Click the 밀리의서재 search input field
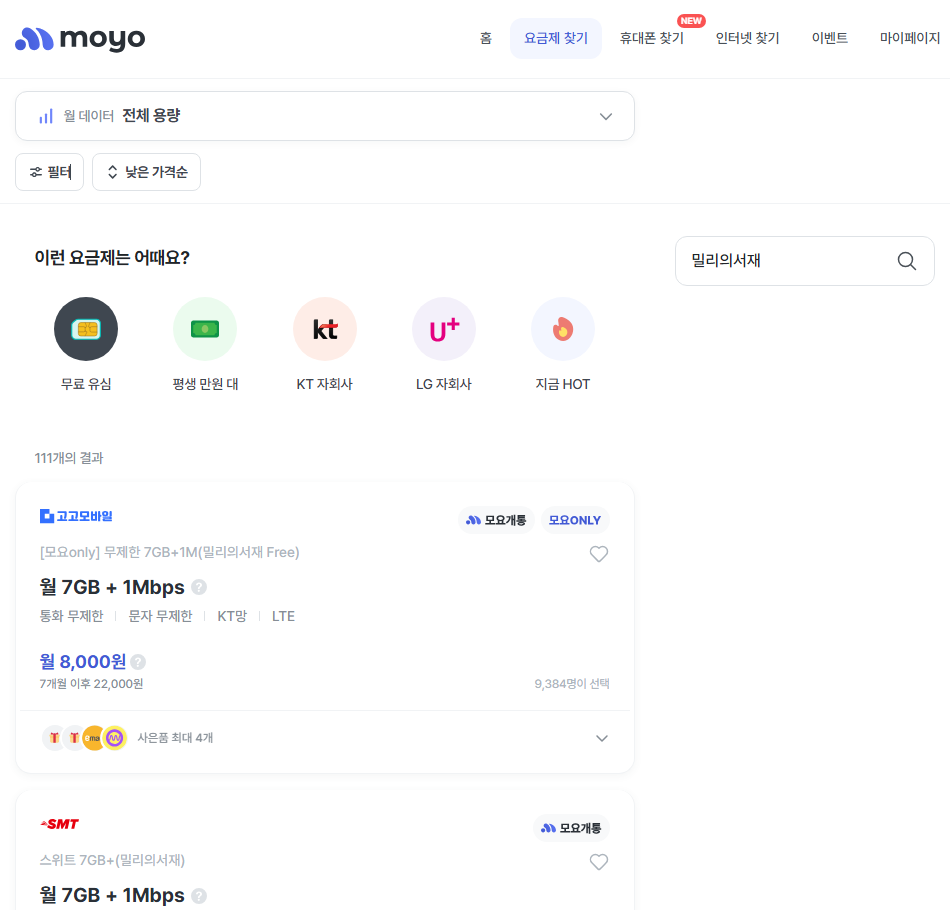 (785, 261)
